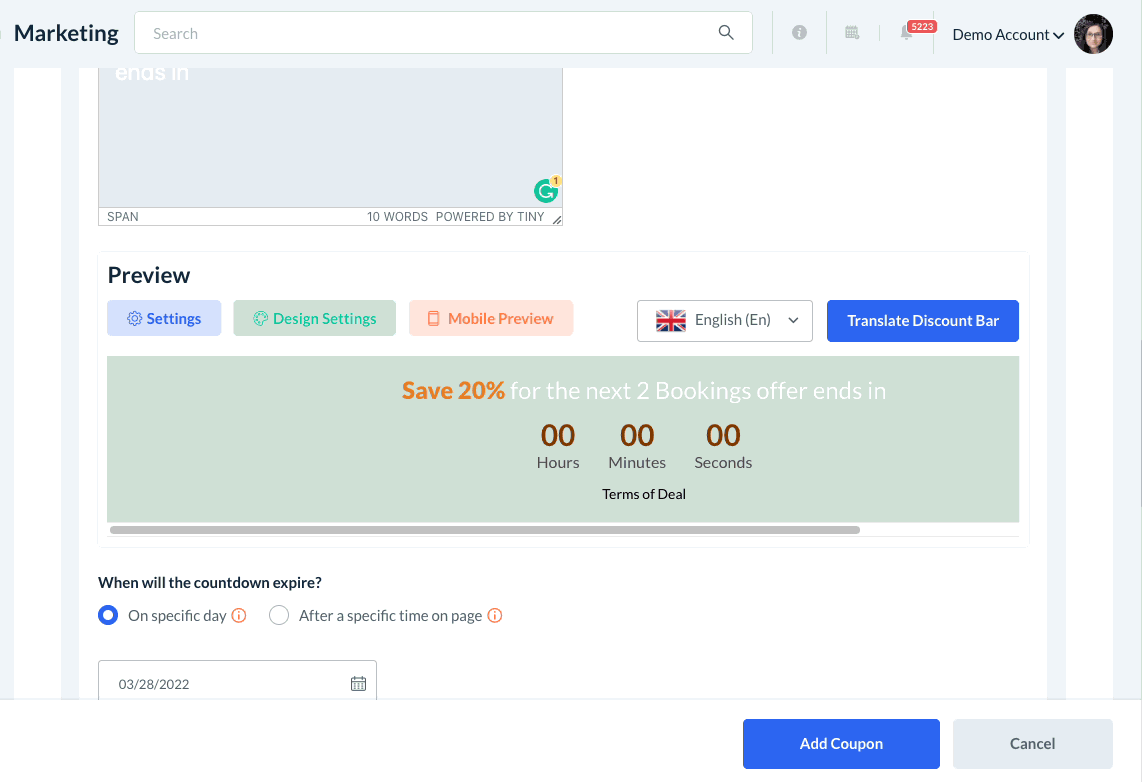Click the date picker calendar icon
Screen dimensions: 1142x782
(x=358, y=684)
